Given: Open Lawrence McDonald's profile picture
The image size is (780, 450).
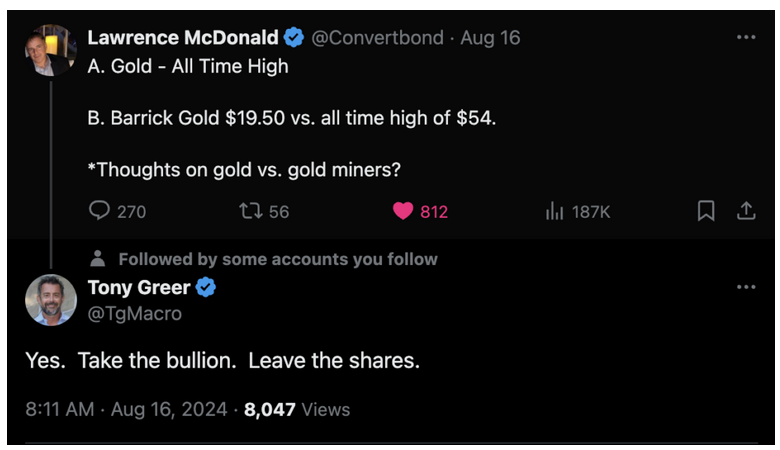Looking at the screenshot, I should (x=50, y=50).
